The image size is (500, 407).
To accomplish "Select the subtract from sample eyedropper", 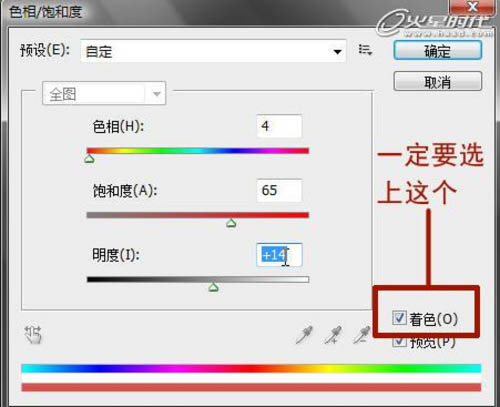I will coord(361,334).
